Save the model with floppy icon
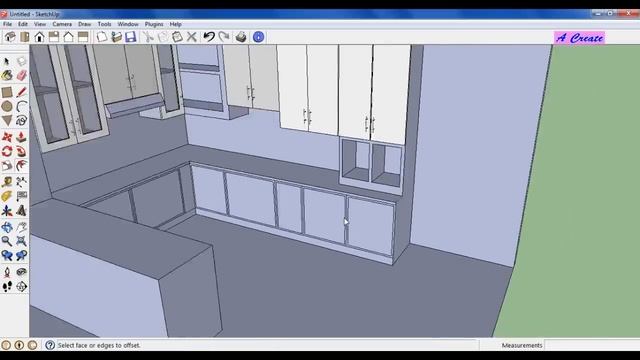This screenshot has width=640, height=360. 131,37
